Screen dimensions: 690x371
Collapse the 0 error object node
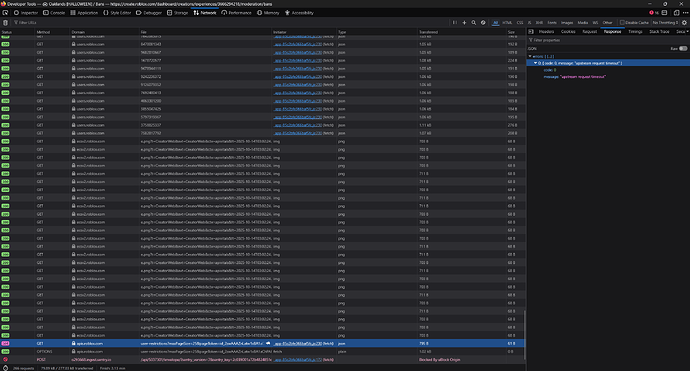tap(536, 63)
